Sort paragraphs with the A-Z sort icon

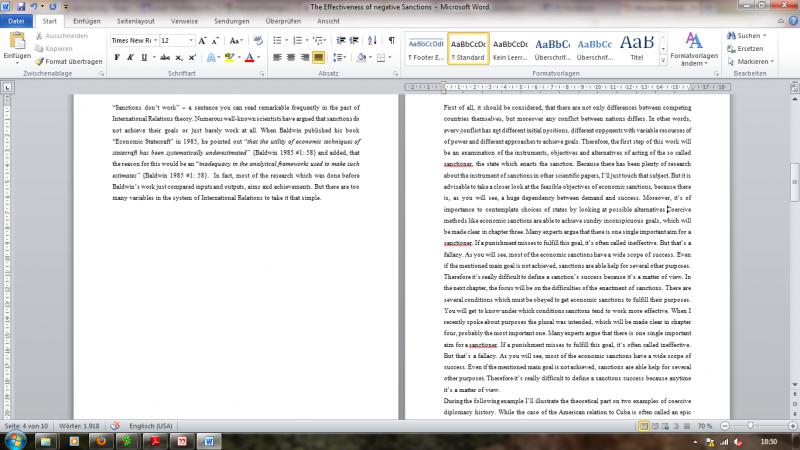tap(373, 40)
